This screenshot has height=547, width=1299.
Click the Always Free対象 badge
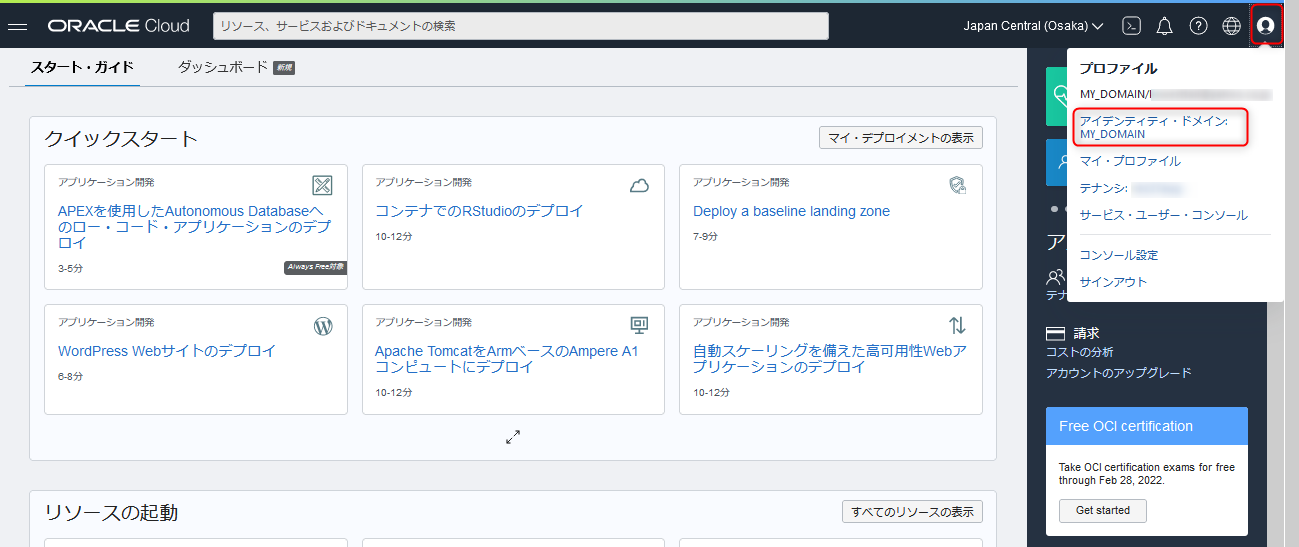pos(315,267)
